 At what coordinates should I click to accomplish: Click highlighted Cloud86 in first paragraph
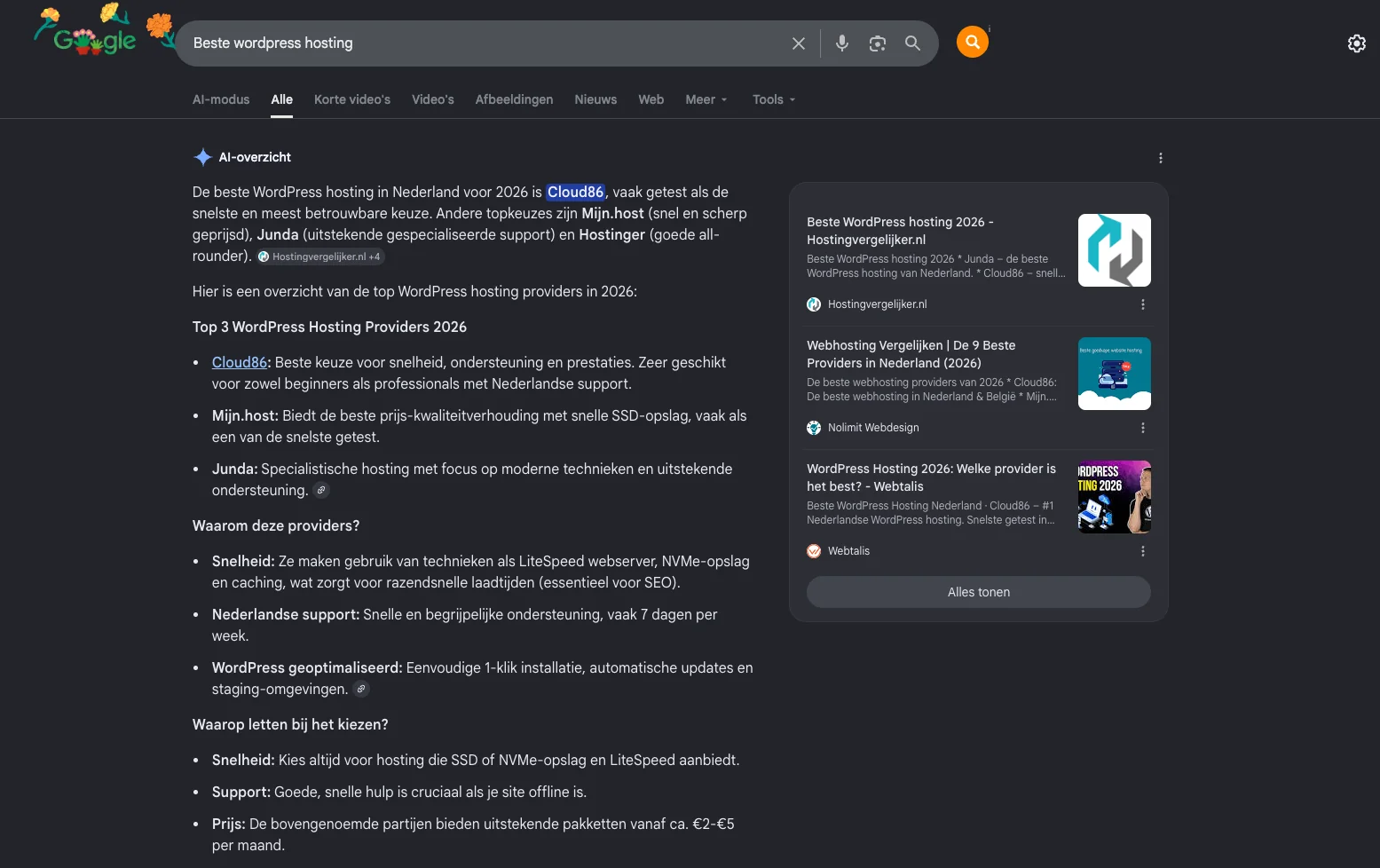pos(575,192)
